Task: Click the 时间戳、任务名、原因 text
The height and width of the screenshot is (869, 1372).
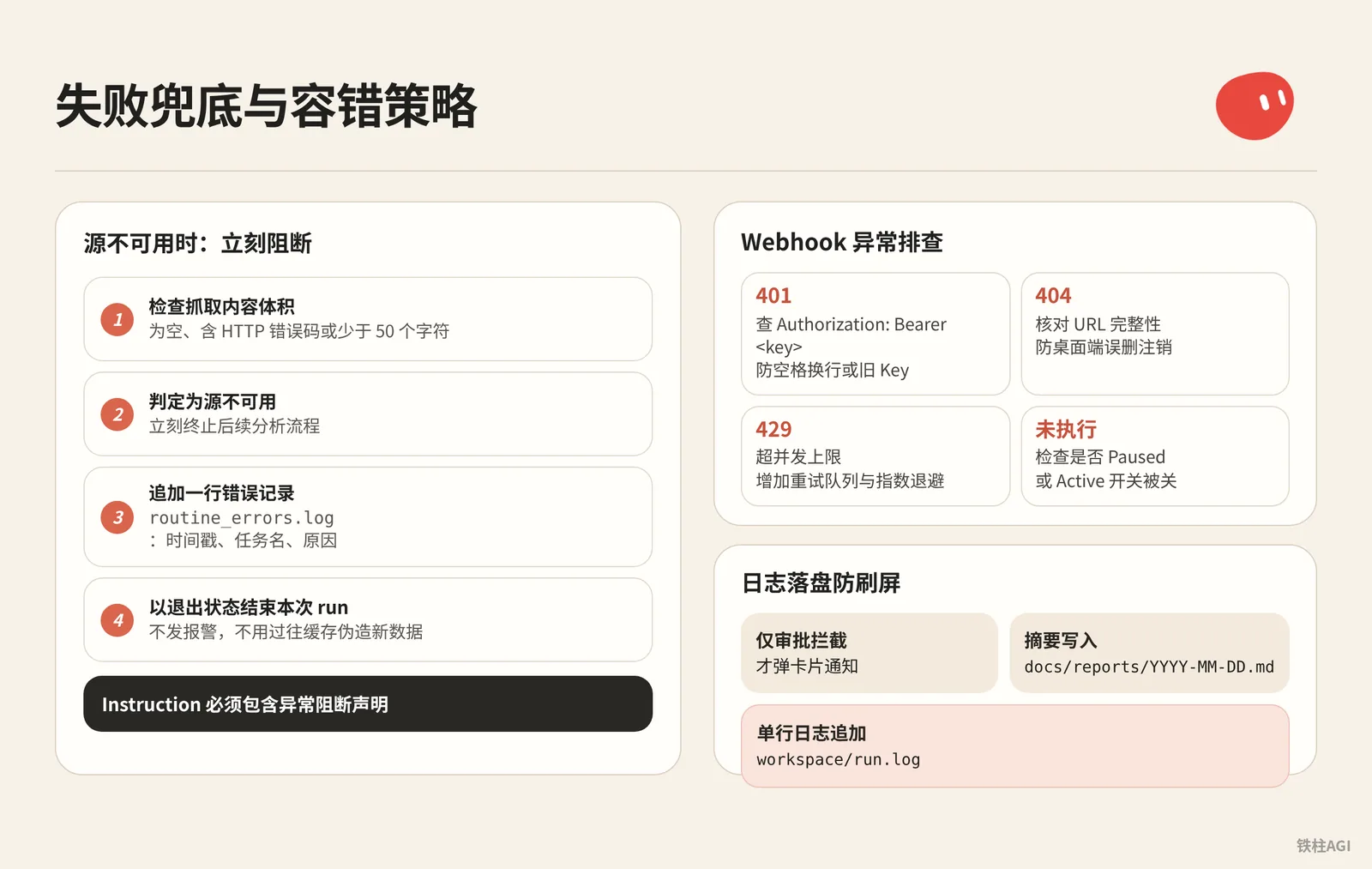Action: point(251,540)
